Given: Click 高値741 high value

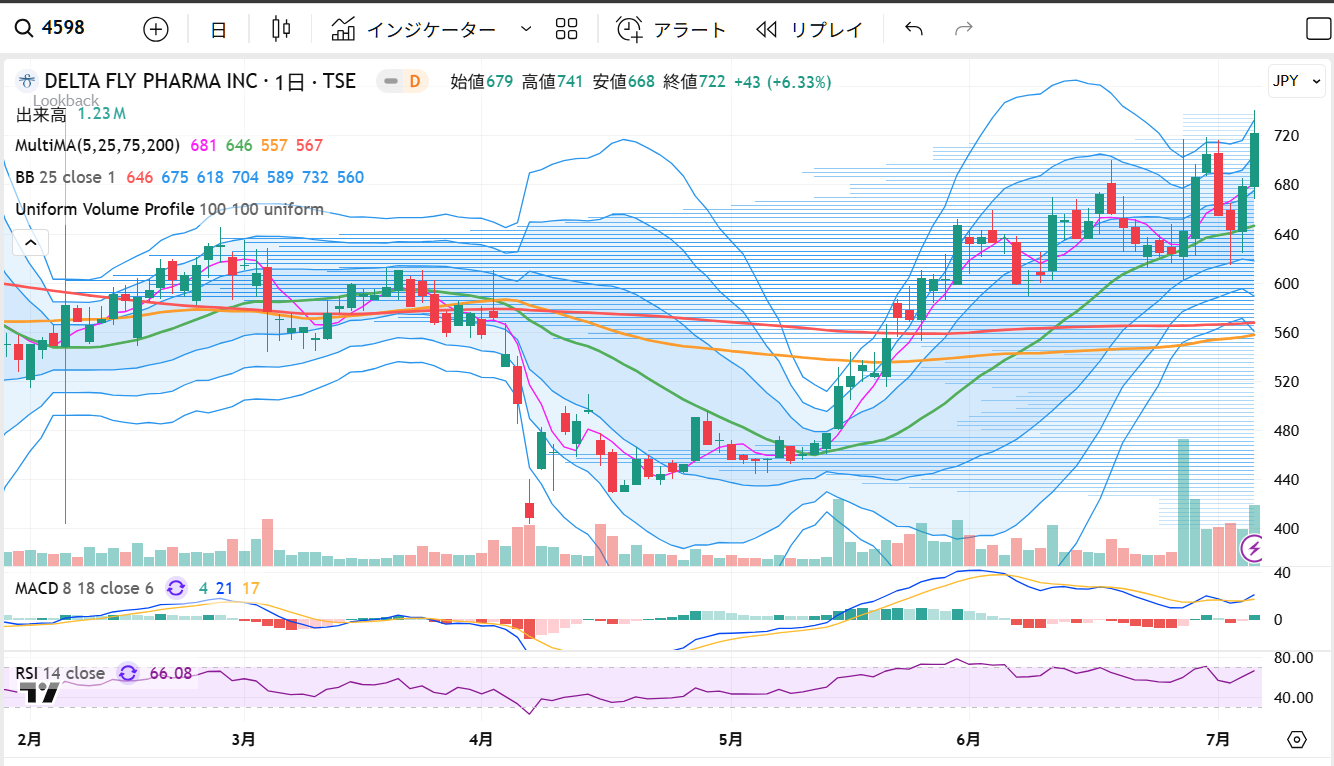Looking at the screenshot, I should coord(552,82).
